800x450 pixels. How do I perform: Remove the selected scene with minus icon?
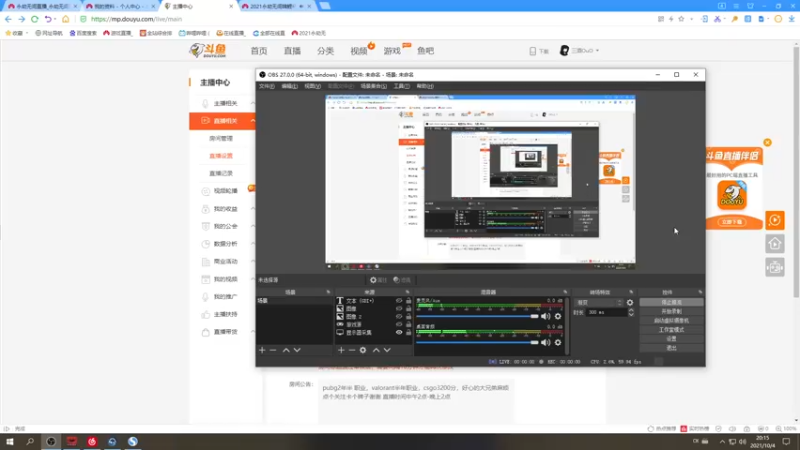pyautogui.click(x=273, y=350)
